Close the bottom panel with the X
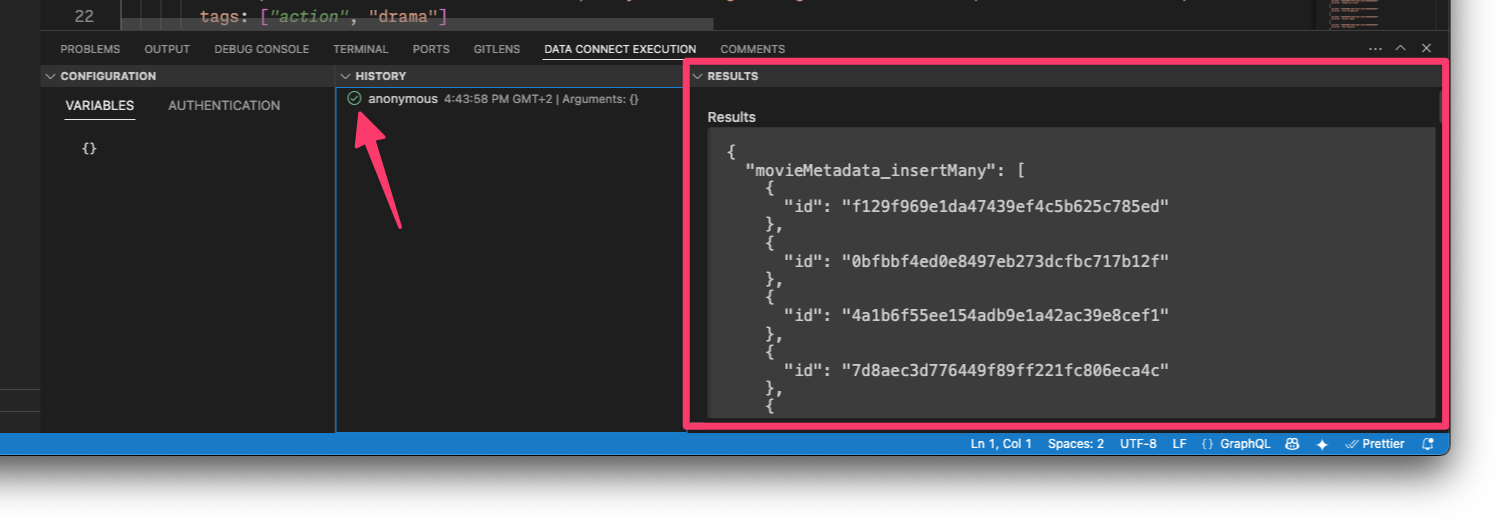This screenshot has width=1506, height=529. click(1427, 48)
